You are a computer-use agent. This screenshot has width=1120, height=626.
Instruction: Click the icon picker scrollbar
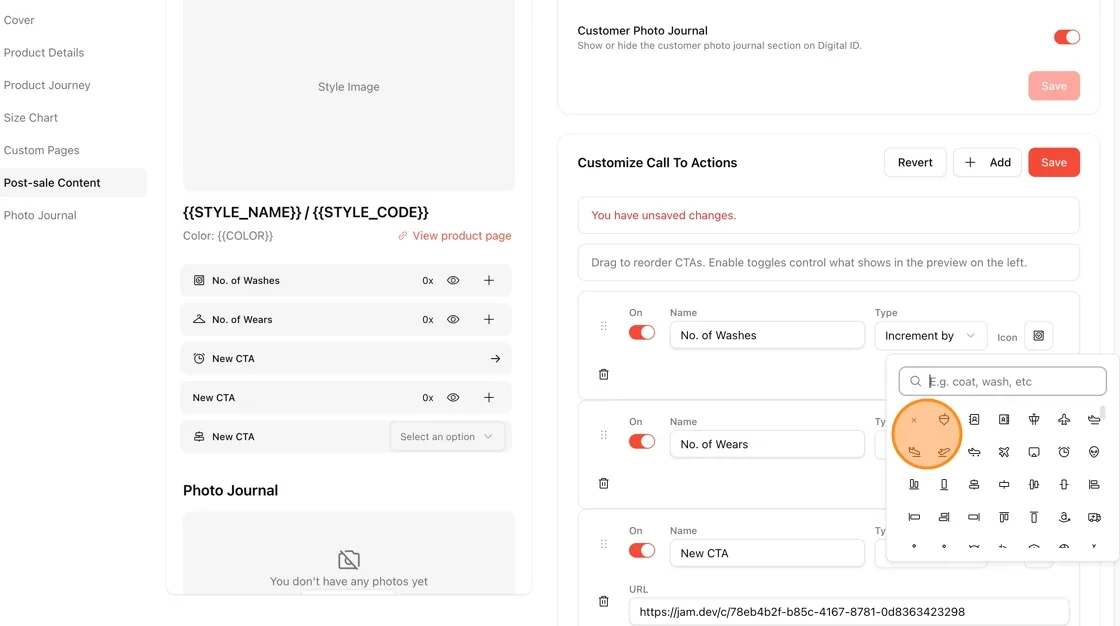(x=1103, y=414)
